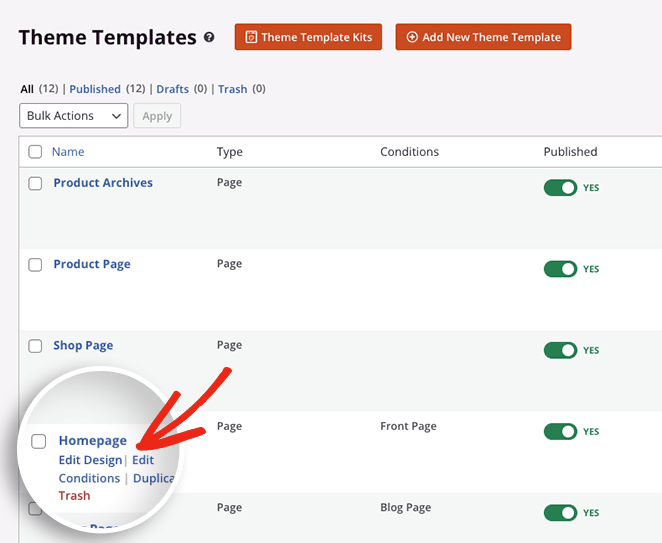Click the help question mark icon
The width and height of the screenshot is (662, 543).
[209, 38]
